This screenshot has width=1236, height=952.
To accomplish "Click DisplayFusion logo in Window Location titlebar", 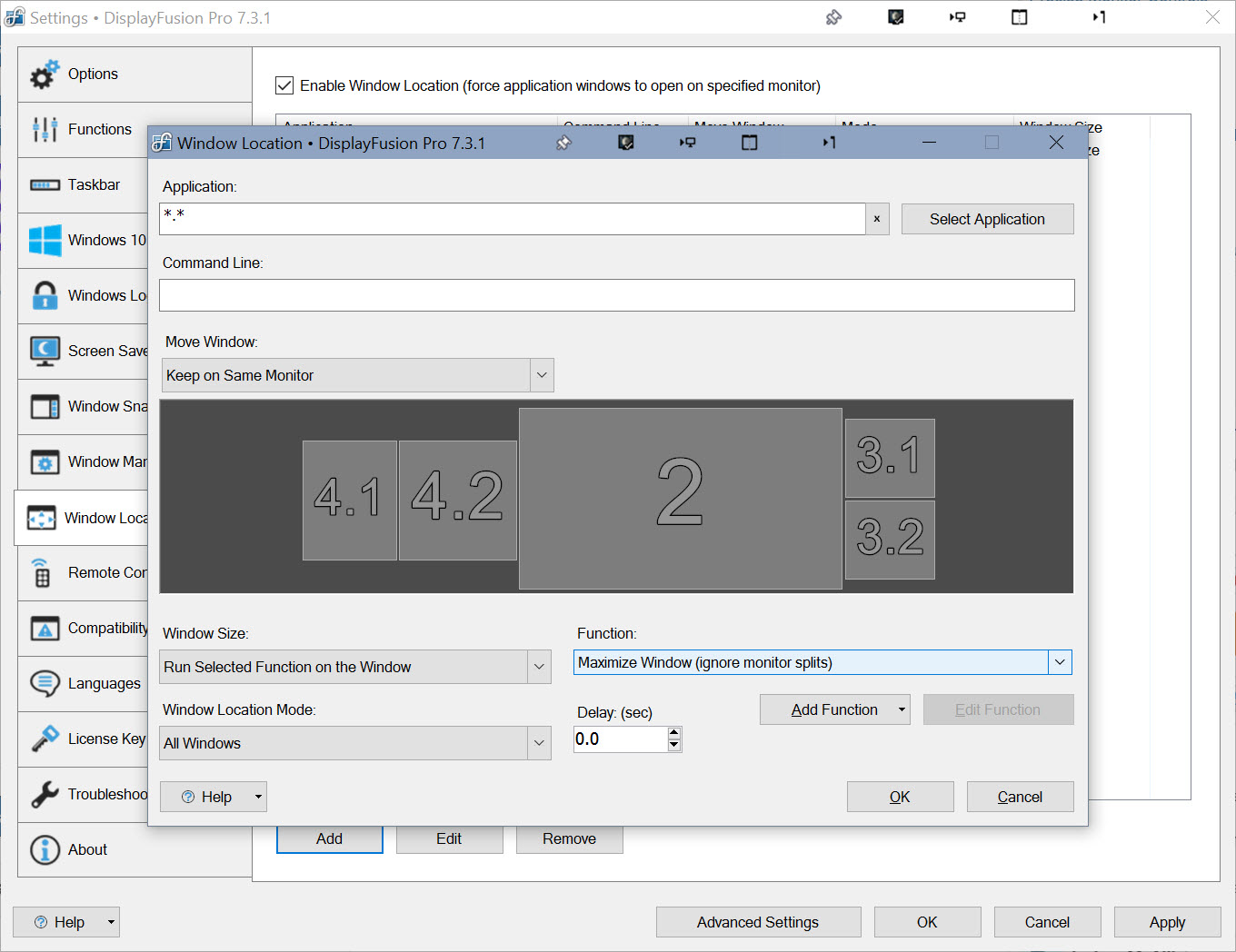I will pyautogui.click(x=162, y=143).
